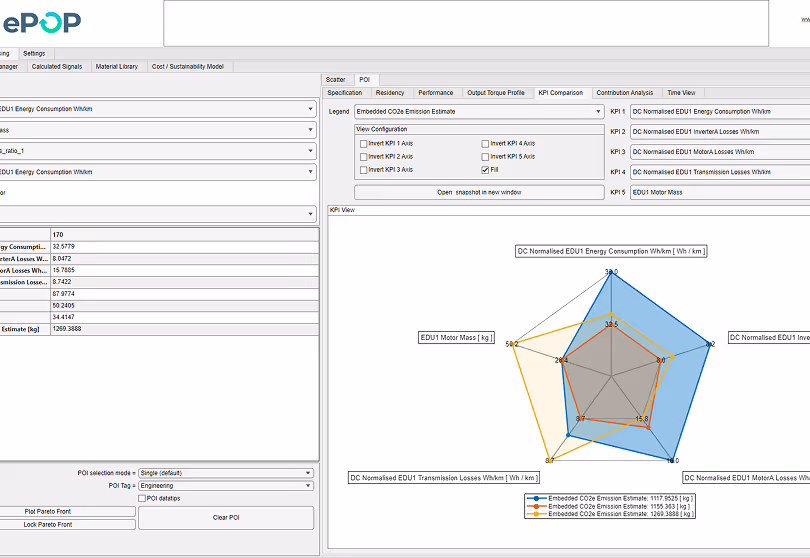
Task: Expand second EDU1 Energy Consumption Wh/km dropdown
Action: coord(158,172)
